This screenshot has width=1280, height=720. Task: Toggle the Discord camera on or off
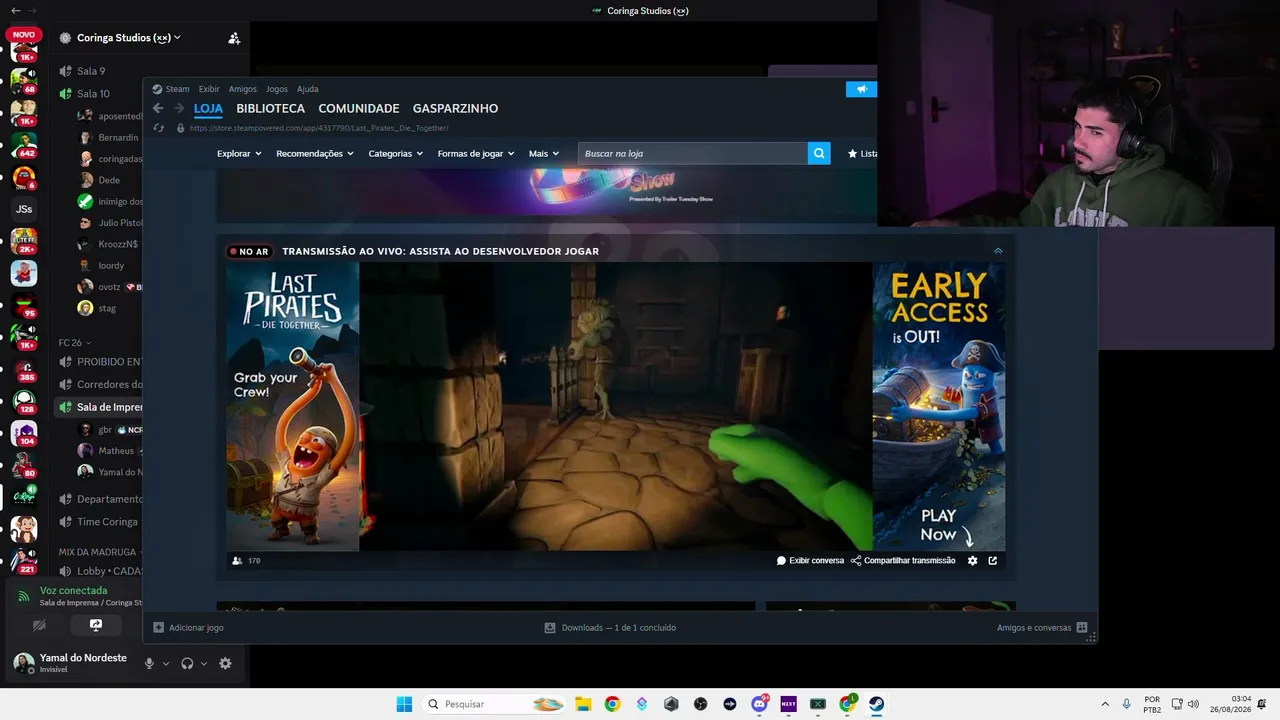(x=39, y=625)
